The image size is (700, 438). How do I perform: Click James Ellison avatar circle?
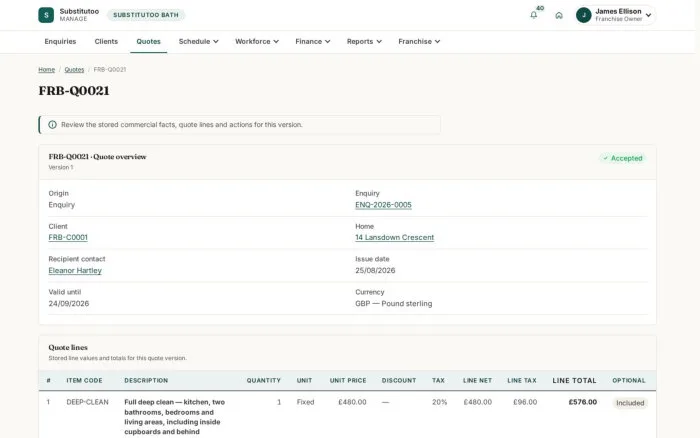pyautogui.click(x=583, y=15)
